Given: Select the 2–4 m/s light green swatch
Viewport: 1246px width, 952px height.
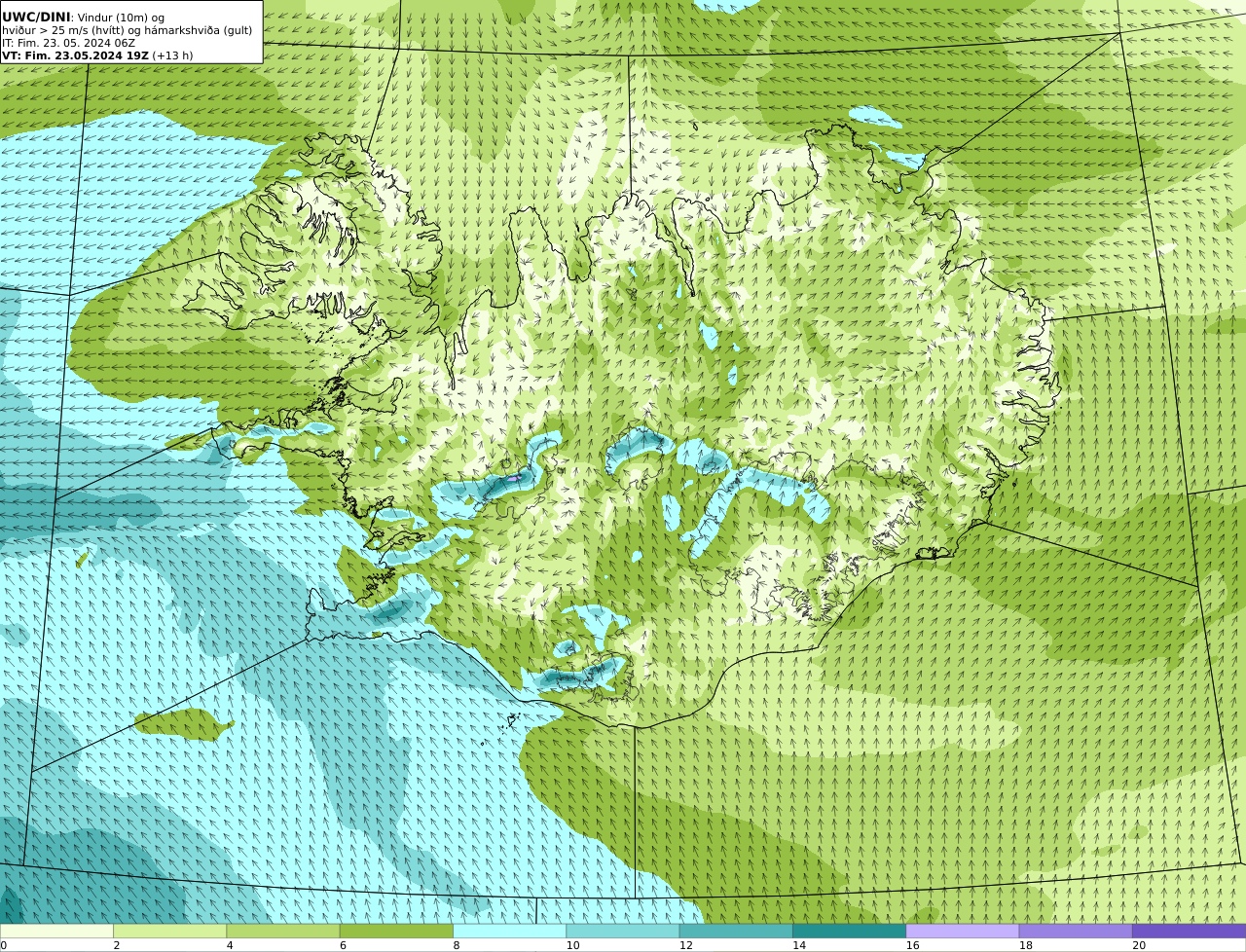Looking at the screenshot, I should pos(169,931).
